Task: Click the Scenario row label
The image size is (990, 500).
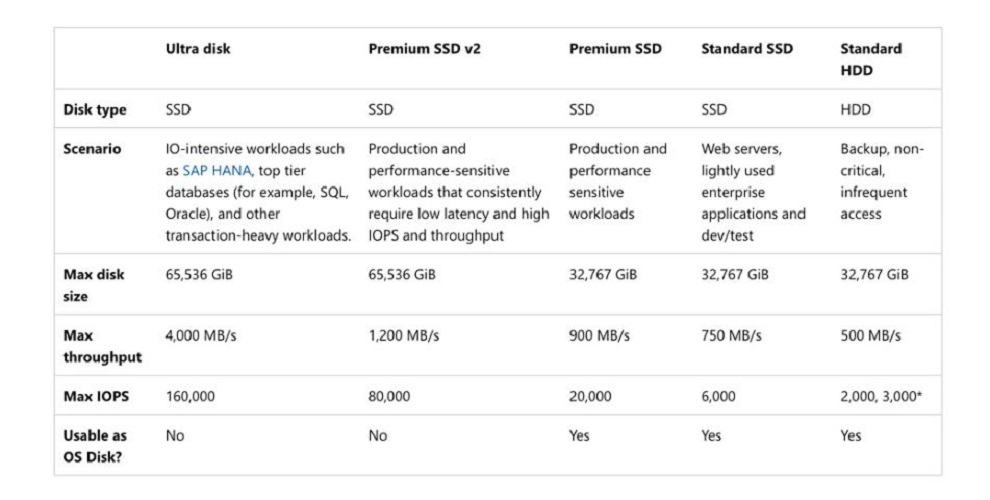Action: (92, 149)
